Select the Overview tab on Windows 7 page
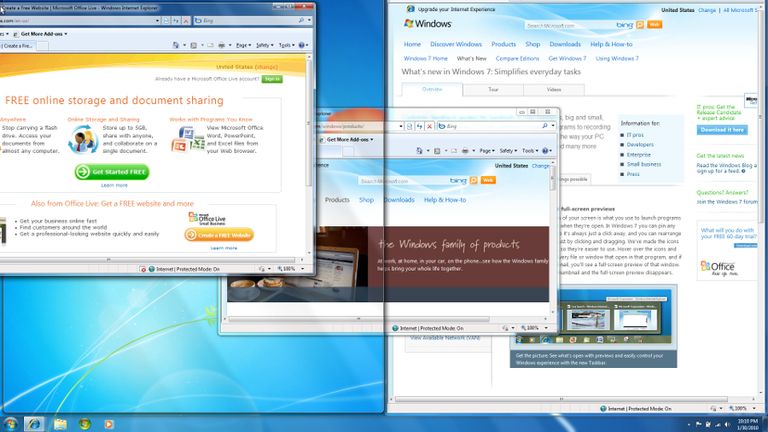Screen dimensions: 768x432 432,89
